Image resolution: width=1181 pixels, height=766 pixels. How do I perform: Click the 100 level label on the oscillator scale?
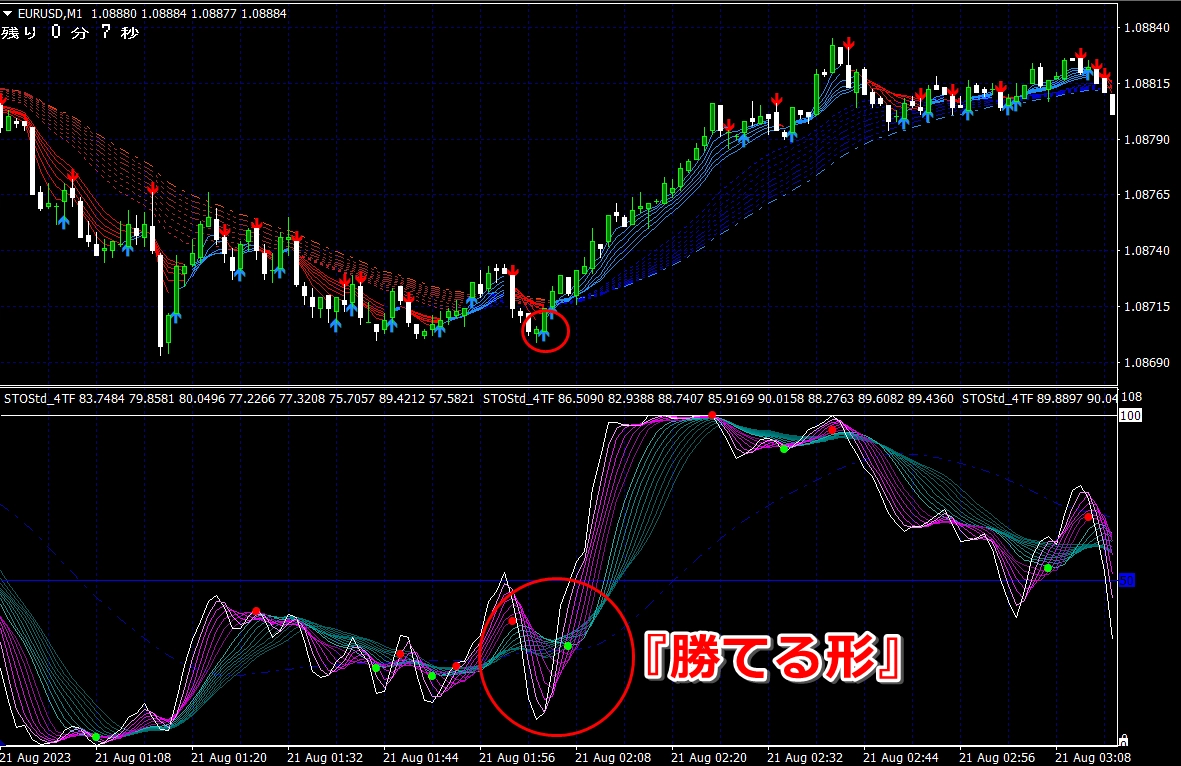point(1130,415)
